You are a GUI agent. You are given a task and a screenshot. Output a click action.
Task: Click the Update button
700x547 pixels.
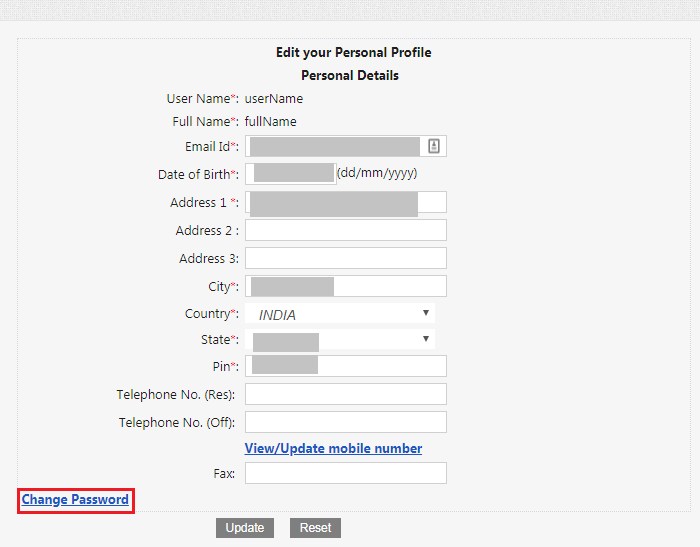(245, 528)
